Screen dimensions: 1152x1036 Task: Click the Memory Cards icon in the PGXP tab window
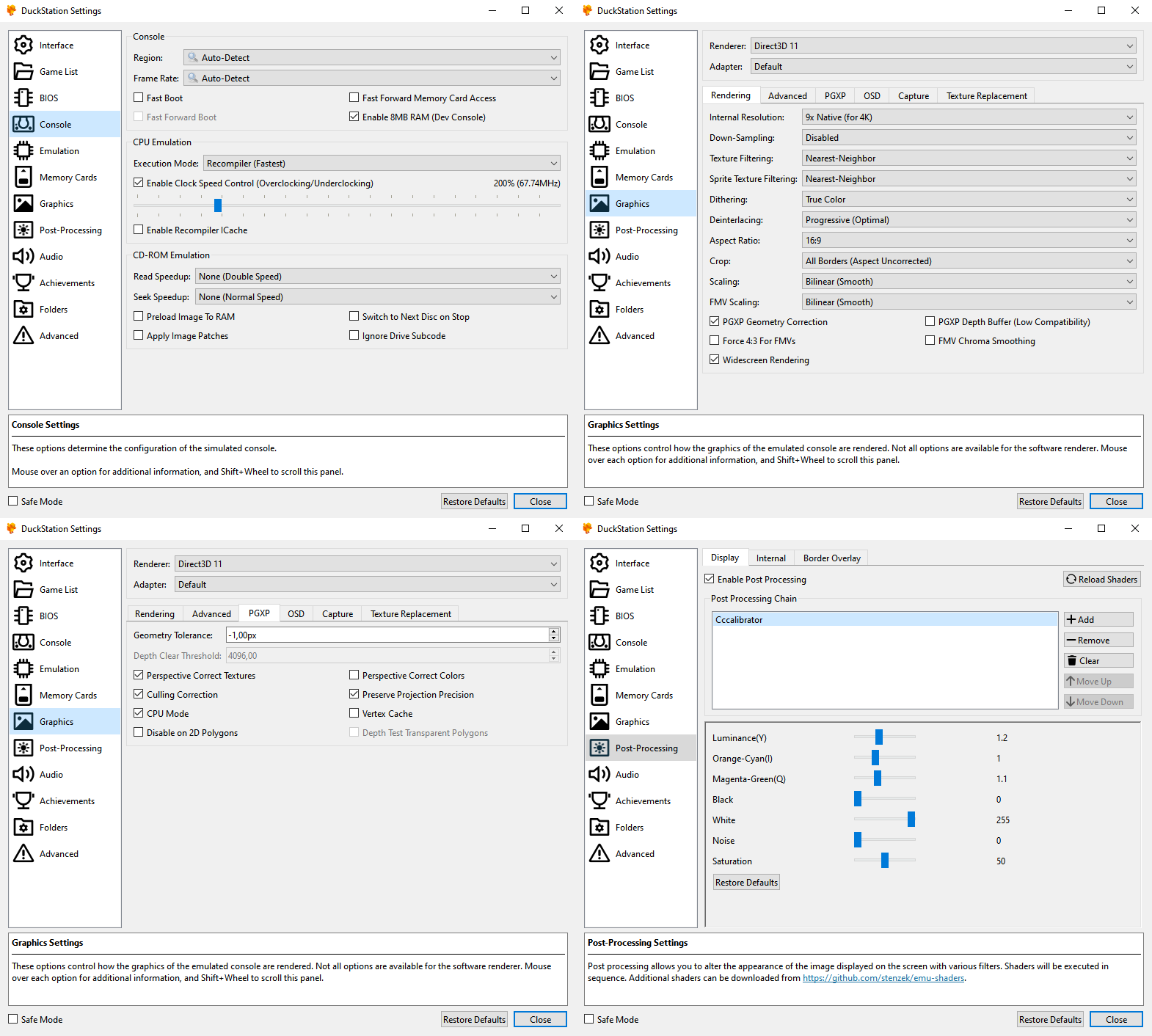pos(23,696)
